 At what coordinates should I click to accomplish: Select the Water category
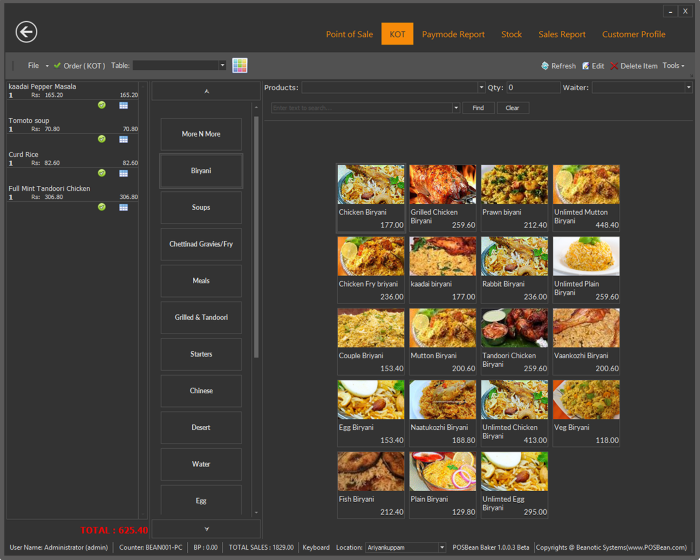point(201,464)
